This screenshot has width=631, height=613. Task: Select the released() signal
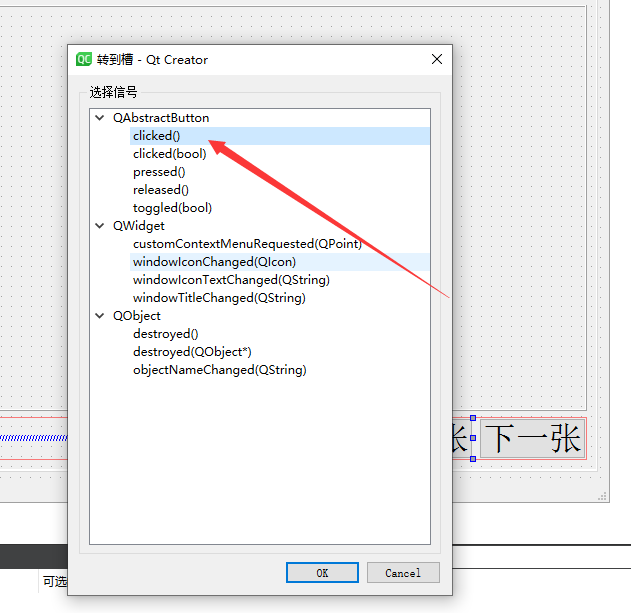pos(161,190)
